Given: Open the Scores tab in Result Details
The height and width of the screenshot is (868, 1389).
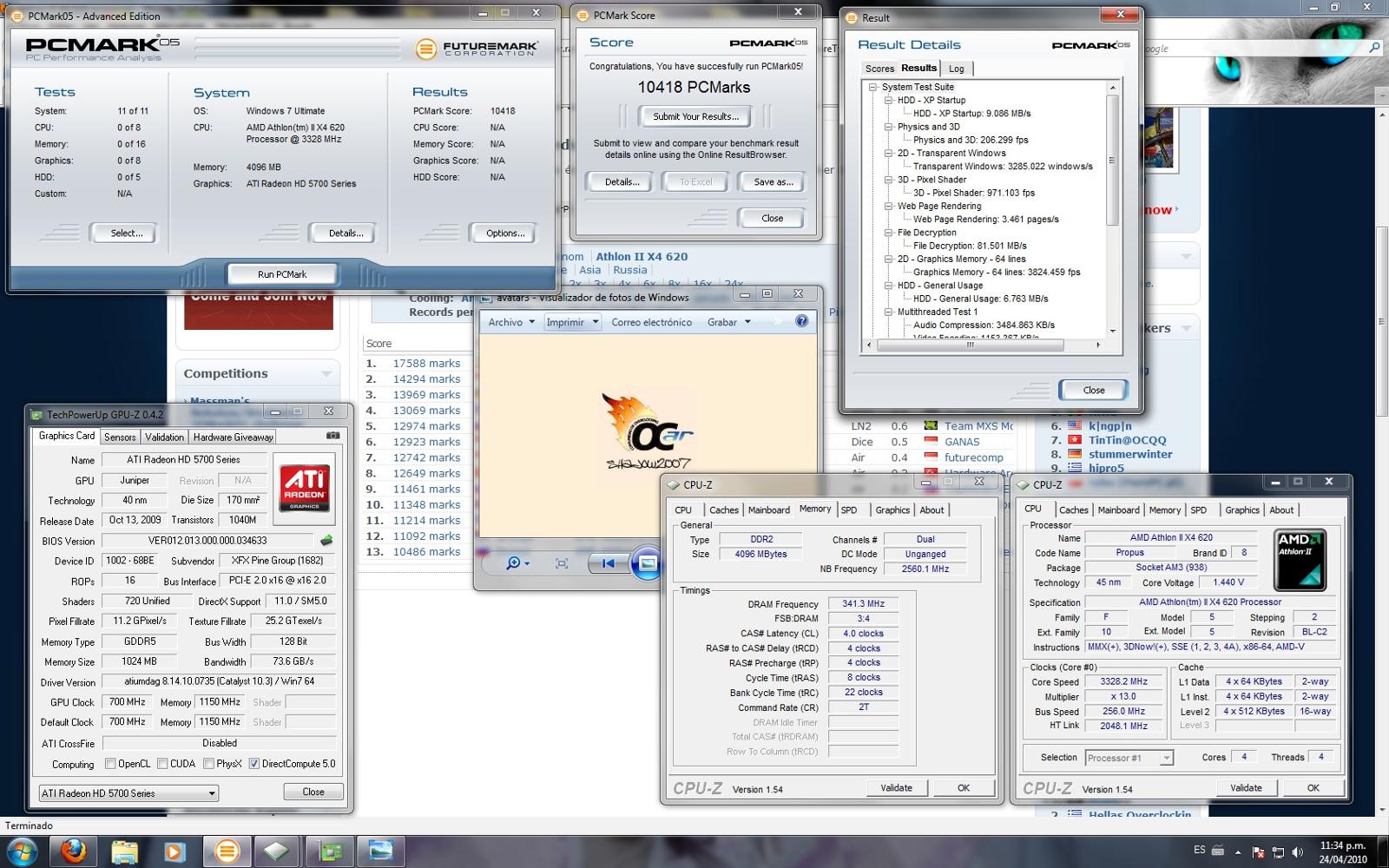Looking at the screenshot, I should pos(879,69).
